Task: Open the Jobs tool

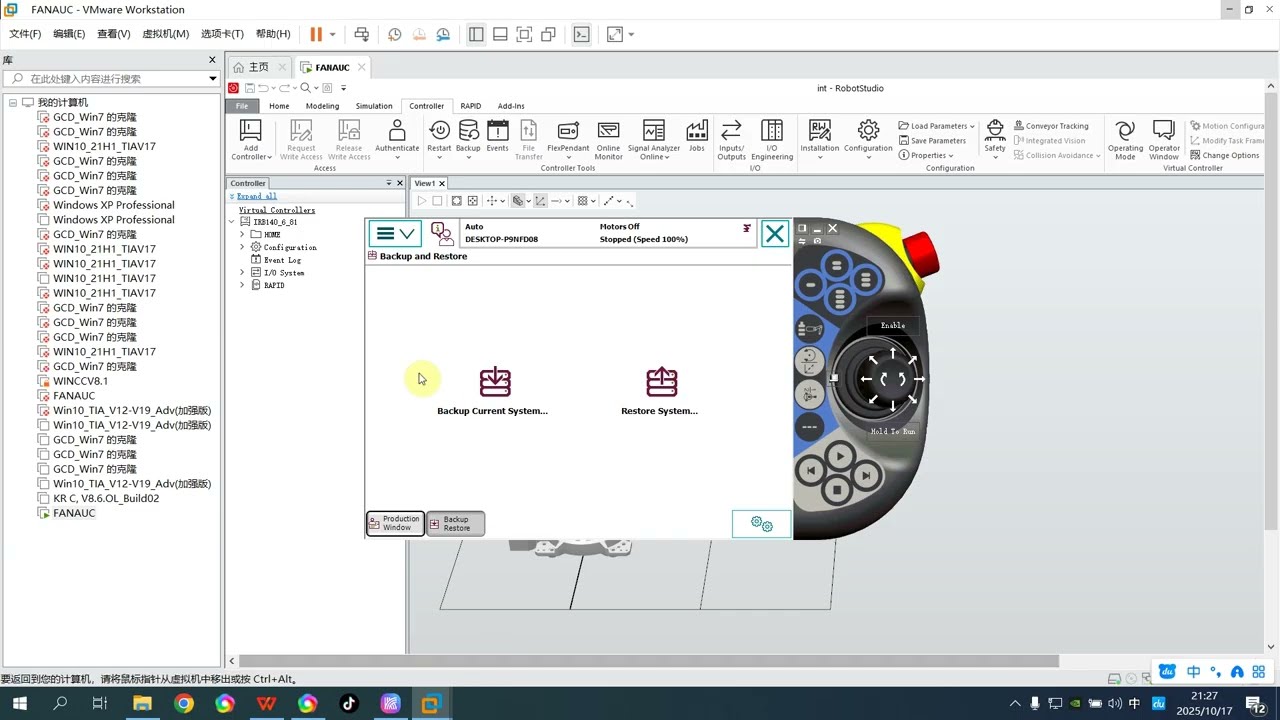Action: click(696, 137)
